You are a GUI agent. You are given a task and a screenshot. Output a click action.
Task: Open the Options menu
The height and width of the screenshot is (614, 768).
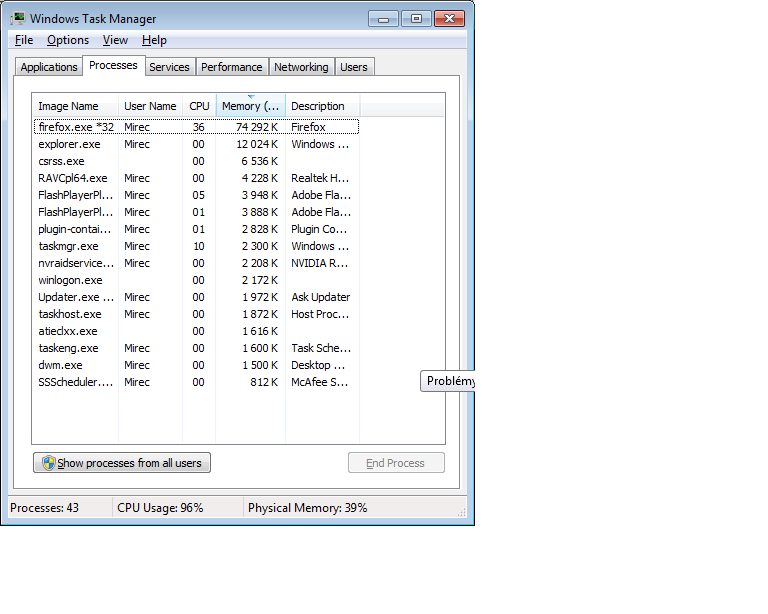(x=68, y=40)
